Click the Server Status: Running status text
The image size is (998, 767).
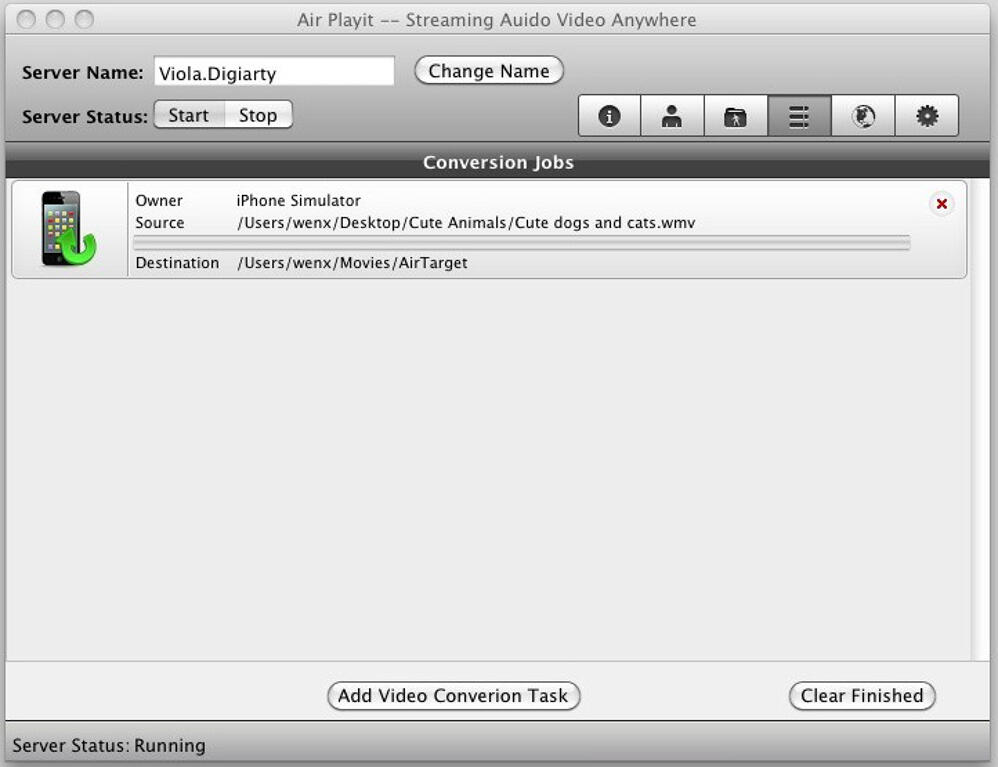pos(109,745)
